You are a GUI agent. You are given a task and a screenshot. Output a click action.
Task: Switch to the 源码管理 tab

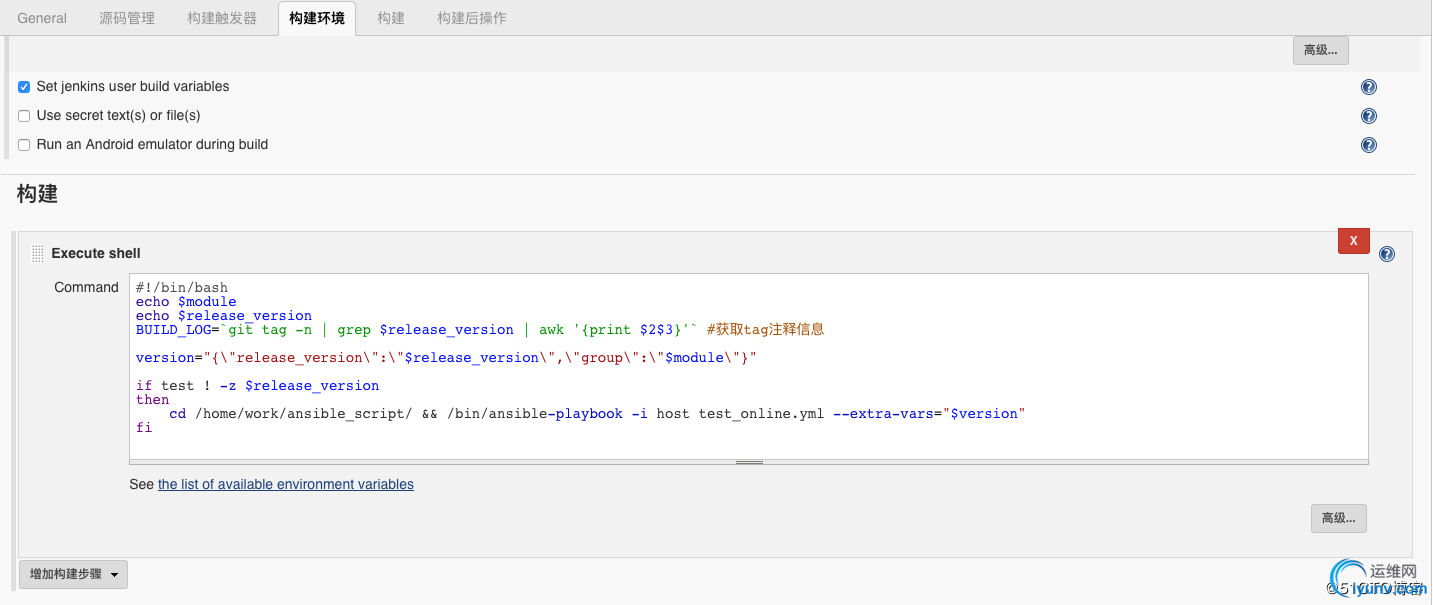coord(127,18)
